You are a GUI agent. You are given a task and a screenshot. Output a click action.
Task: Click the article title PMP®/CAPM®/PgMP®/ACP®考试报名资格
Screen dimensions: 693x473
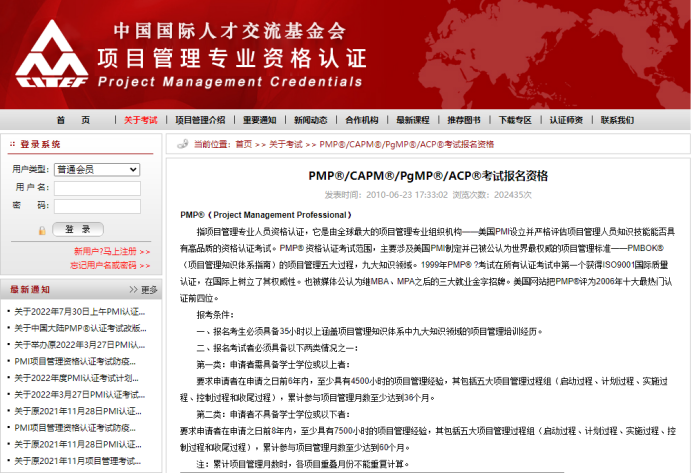click(x=428, y=176)
